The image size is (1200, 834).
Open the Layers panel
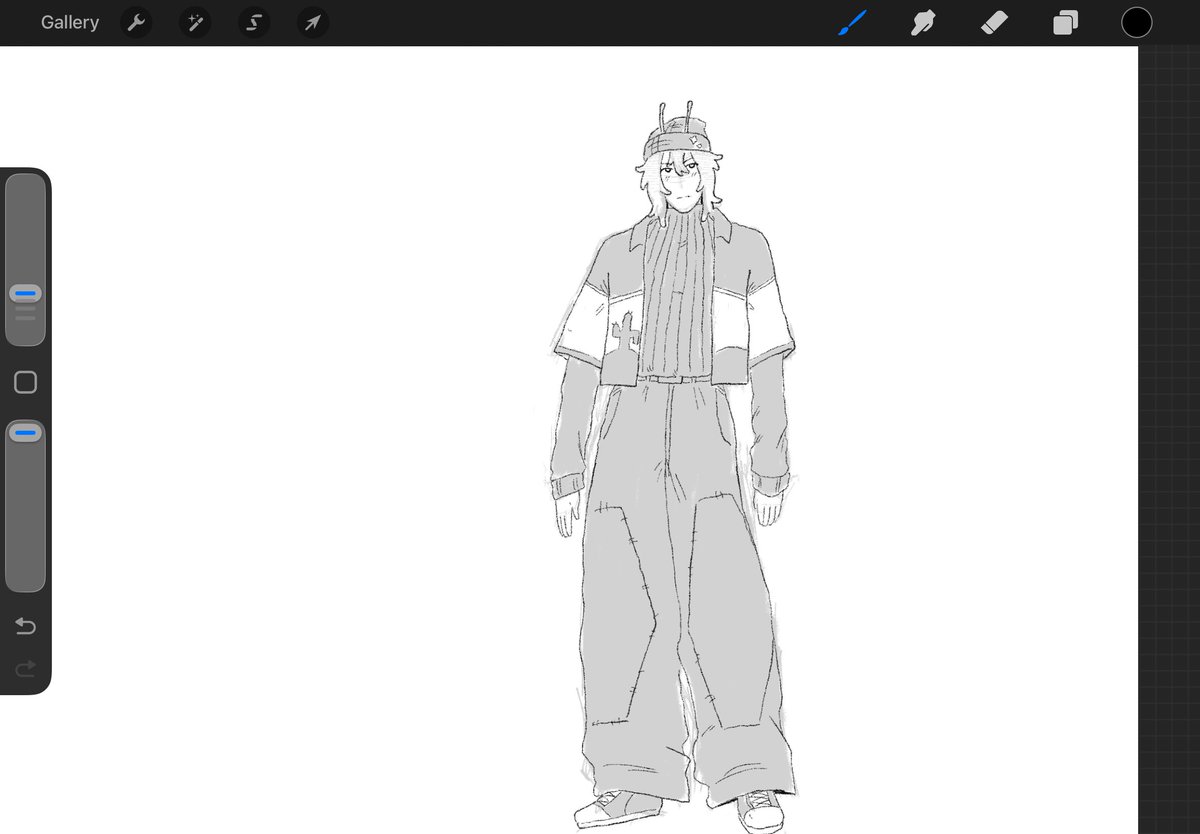1065,22
